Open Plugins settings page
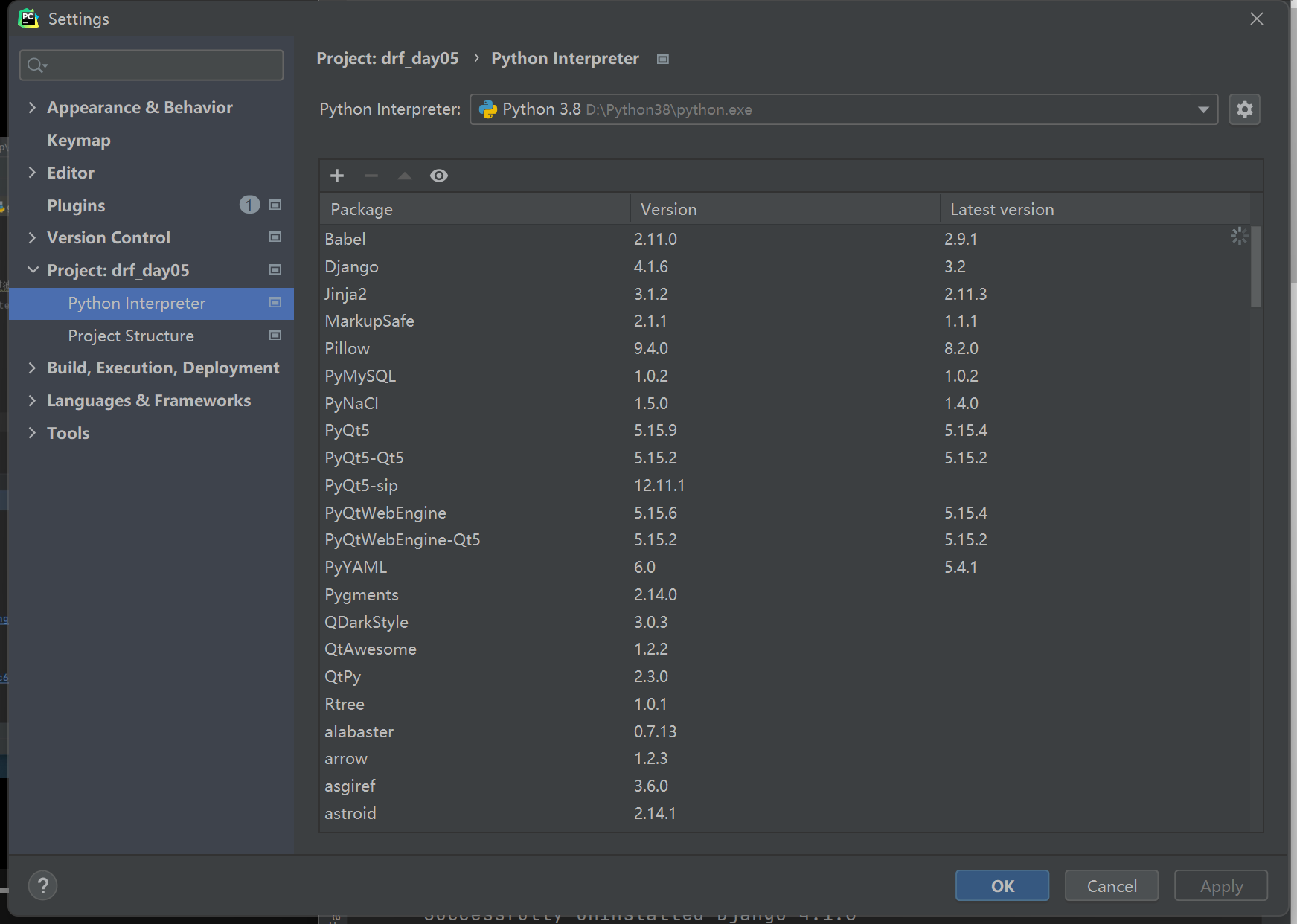 coord(76,205)
